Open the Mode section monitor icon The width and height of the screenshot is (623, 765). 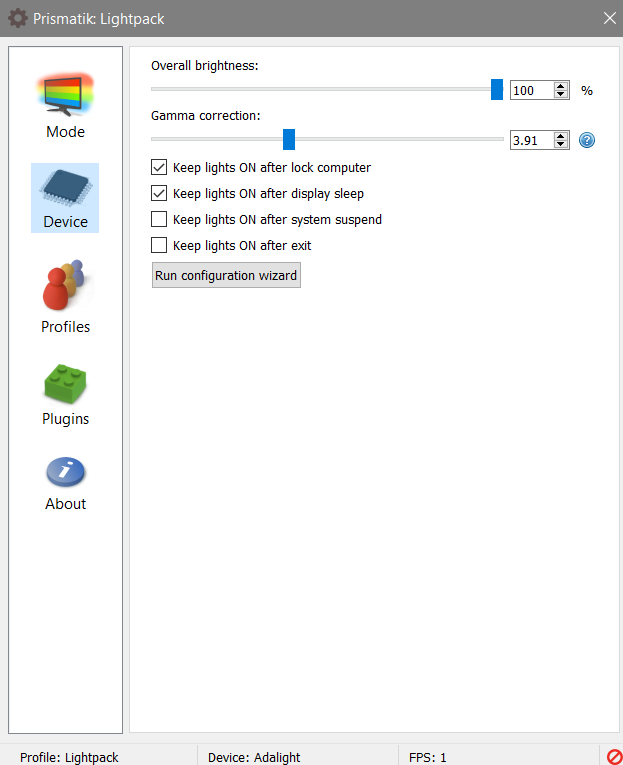[65, 95]
